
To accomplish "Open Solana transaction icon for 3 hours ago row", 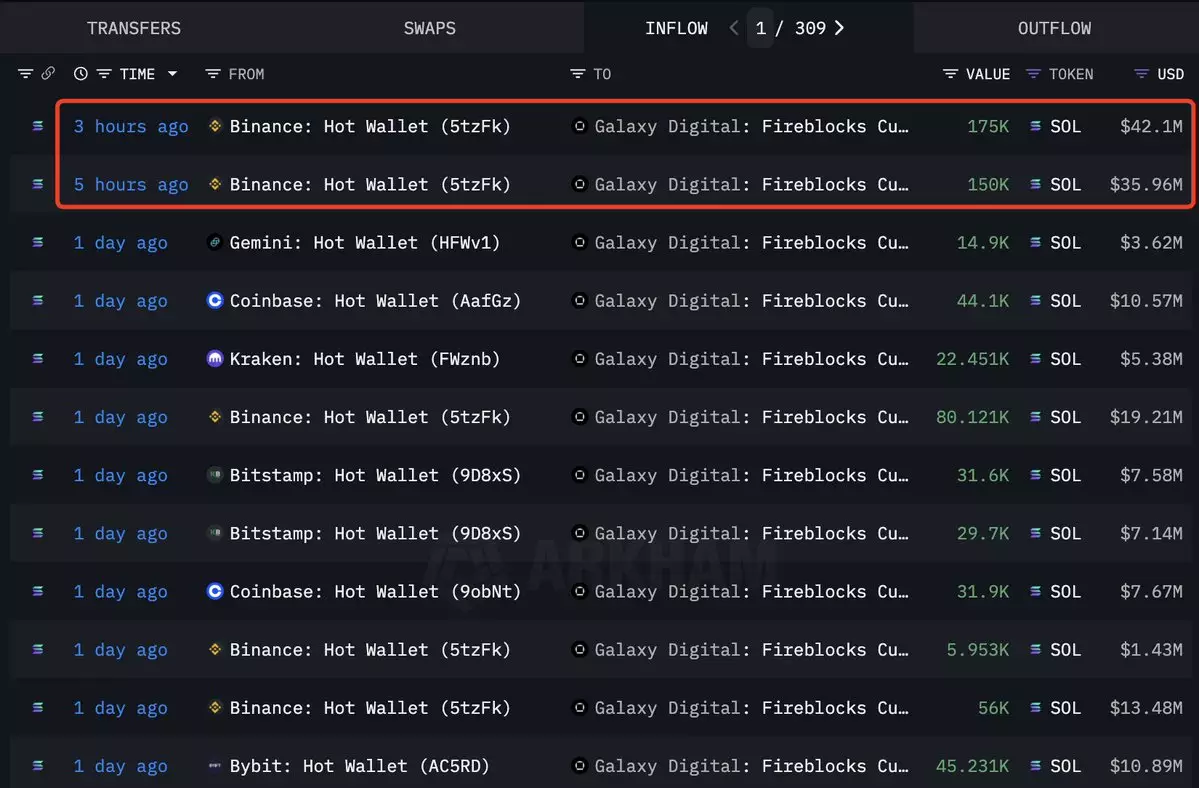I will pos(37,126).
